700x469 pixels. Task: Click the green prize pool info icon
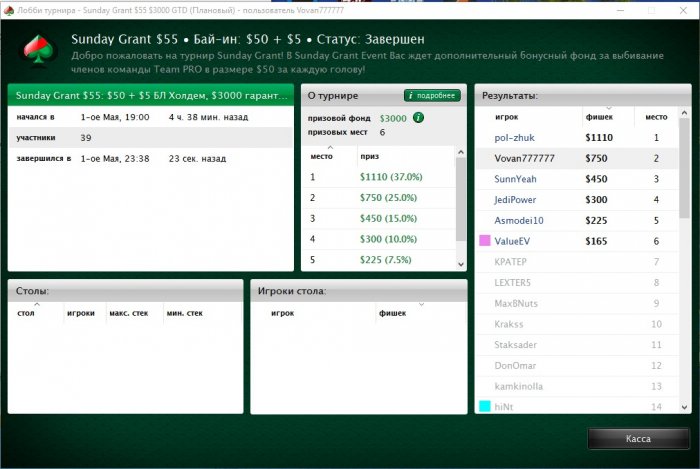[418, 118]
